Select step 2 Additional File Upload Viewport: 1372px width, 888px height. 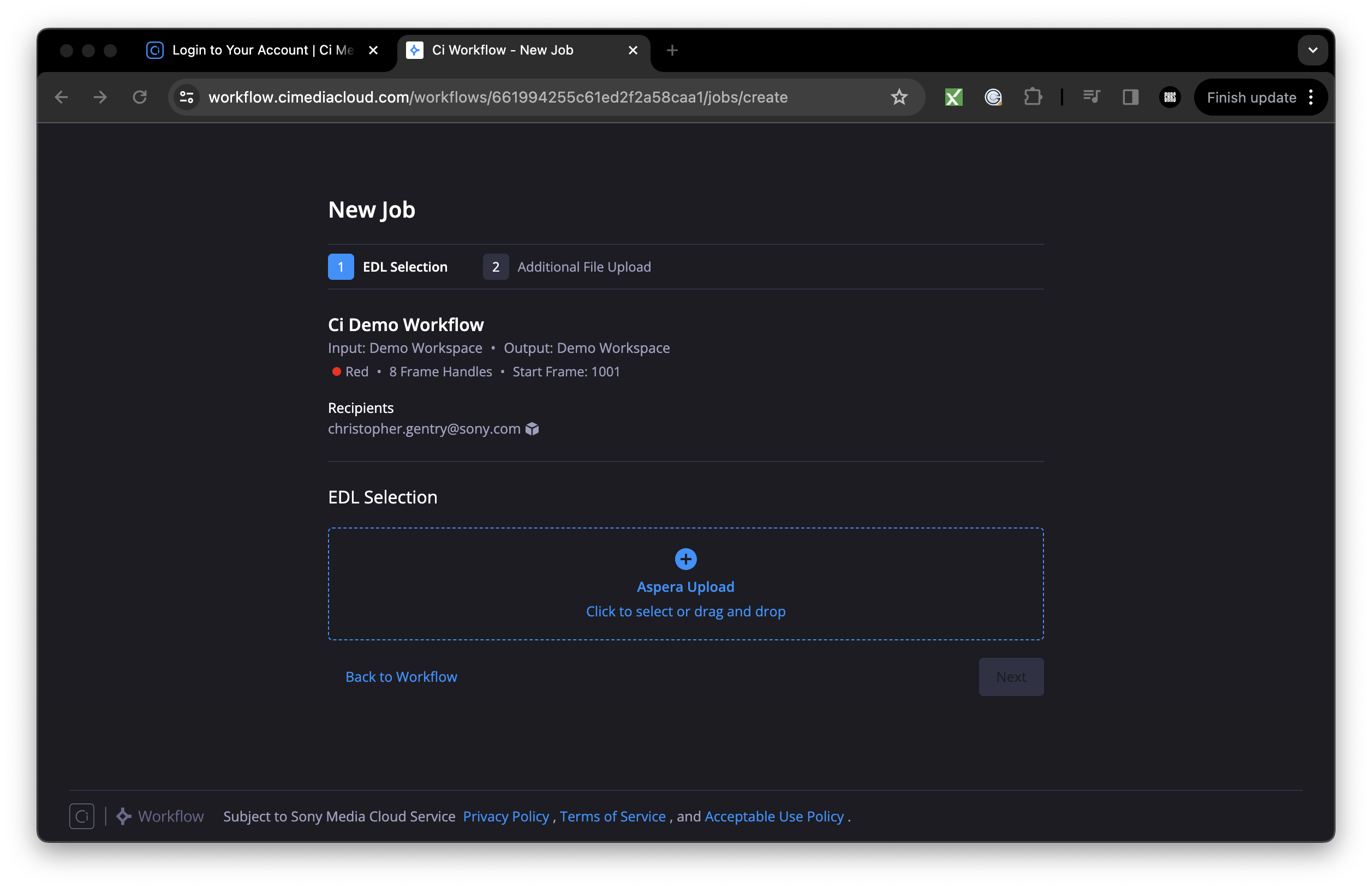[x=566, y=267]
